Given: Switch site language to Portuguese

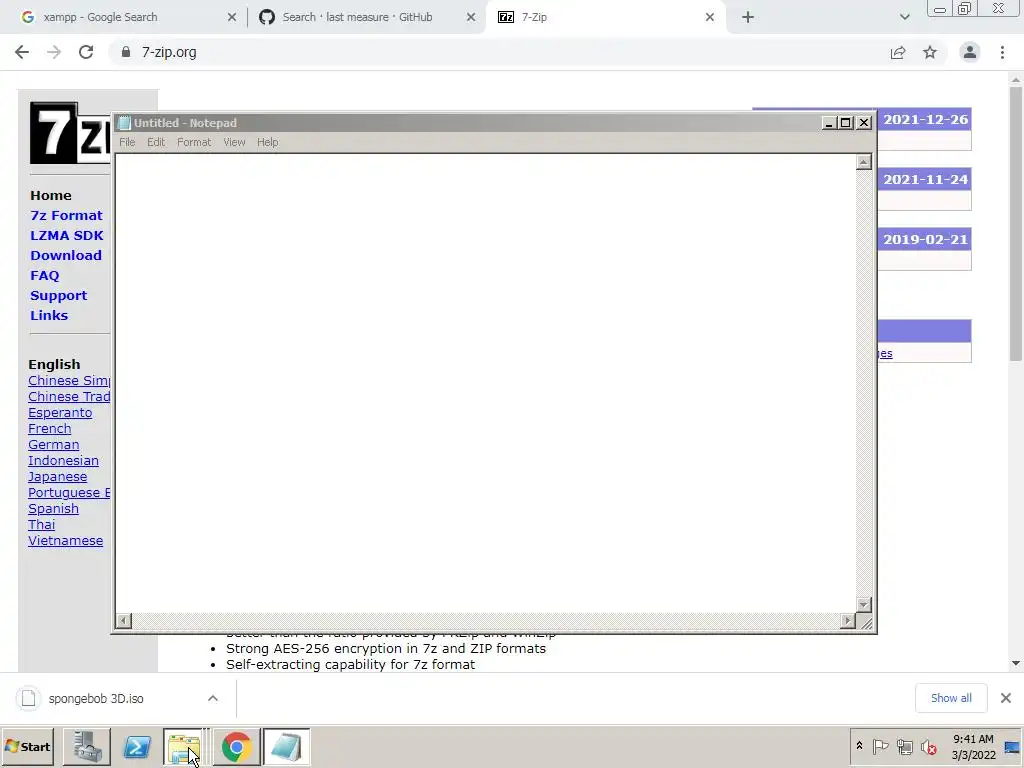Looking at the screenshot, I should tap(69, 492).
